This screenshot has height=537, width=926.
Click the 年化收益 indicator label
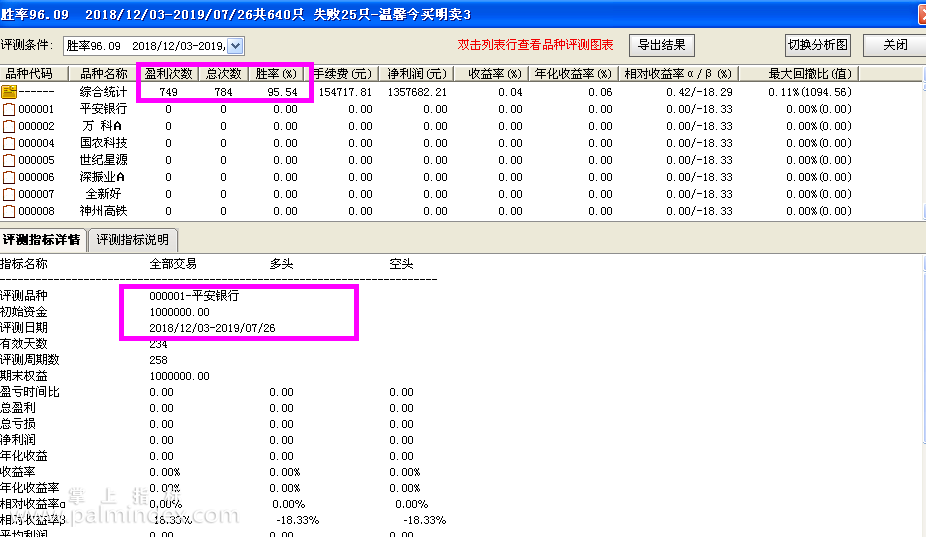(24, 456)
